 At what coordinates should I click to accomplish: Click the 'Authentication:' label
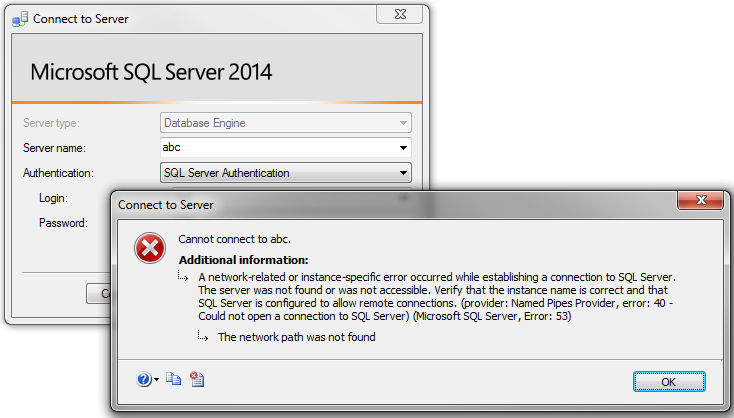pyautogui.click(x=58, y=173)
